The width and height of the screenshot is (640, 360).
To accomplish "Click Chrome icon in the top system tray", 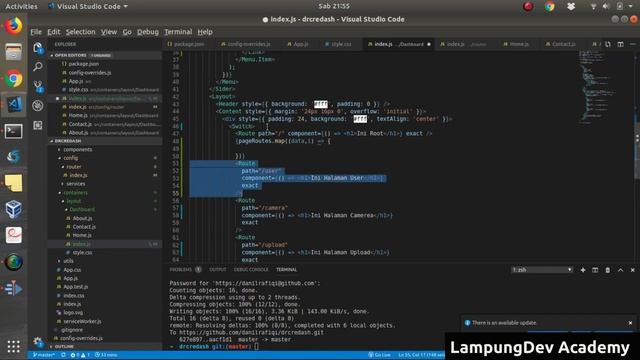I will pos(549,6).
